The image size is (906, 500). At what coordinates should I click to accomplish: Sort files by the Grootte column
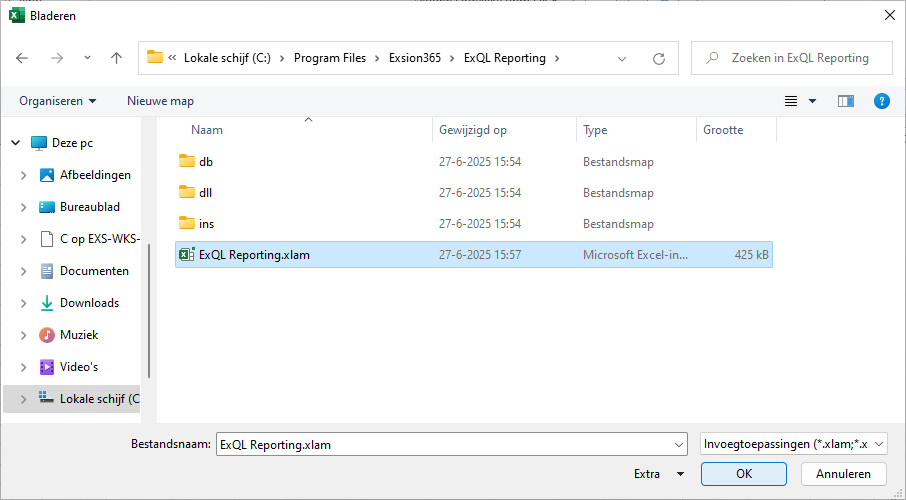(723, 130)
